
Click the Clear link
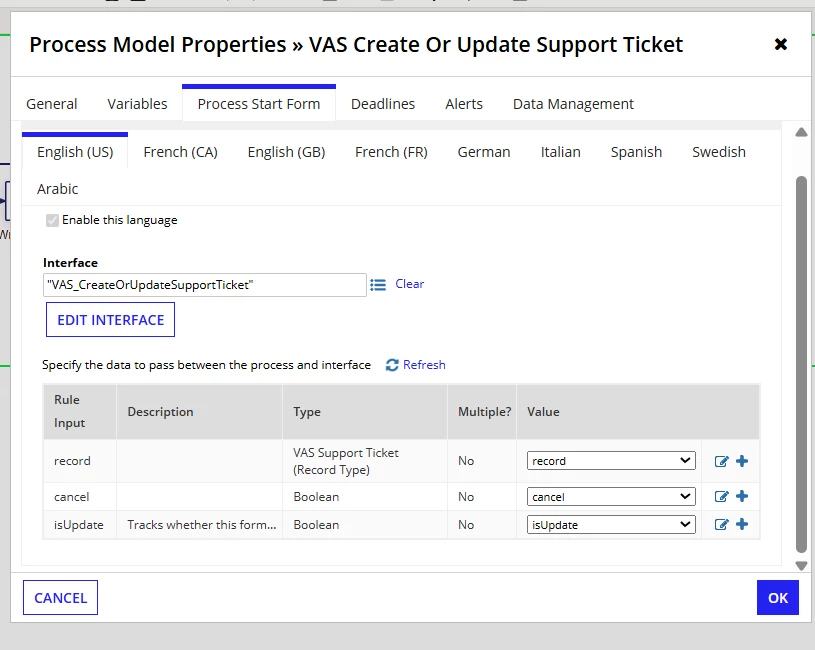tap(410, 284)
